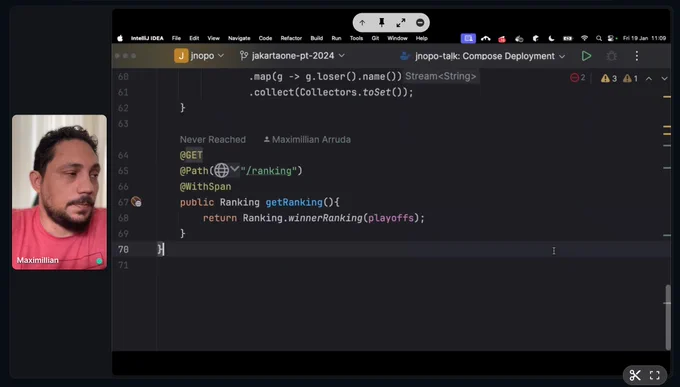Click the Stream<String> inlay hint
This screenshot has width=680, height=387.
click(x=441, y=76)
